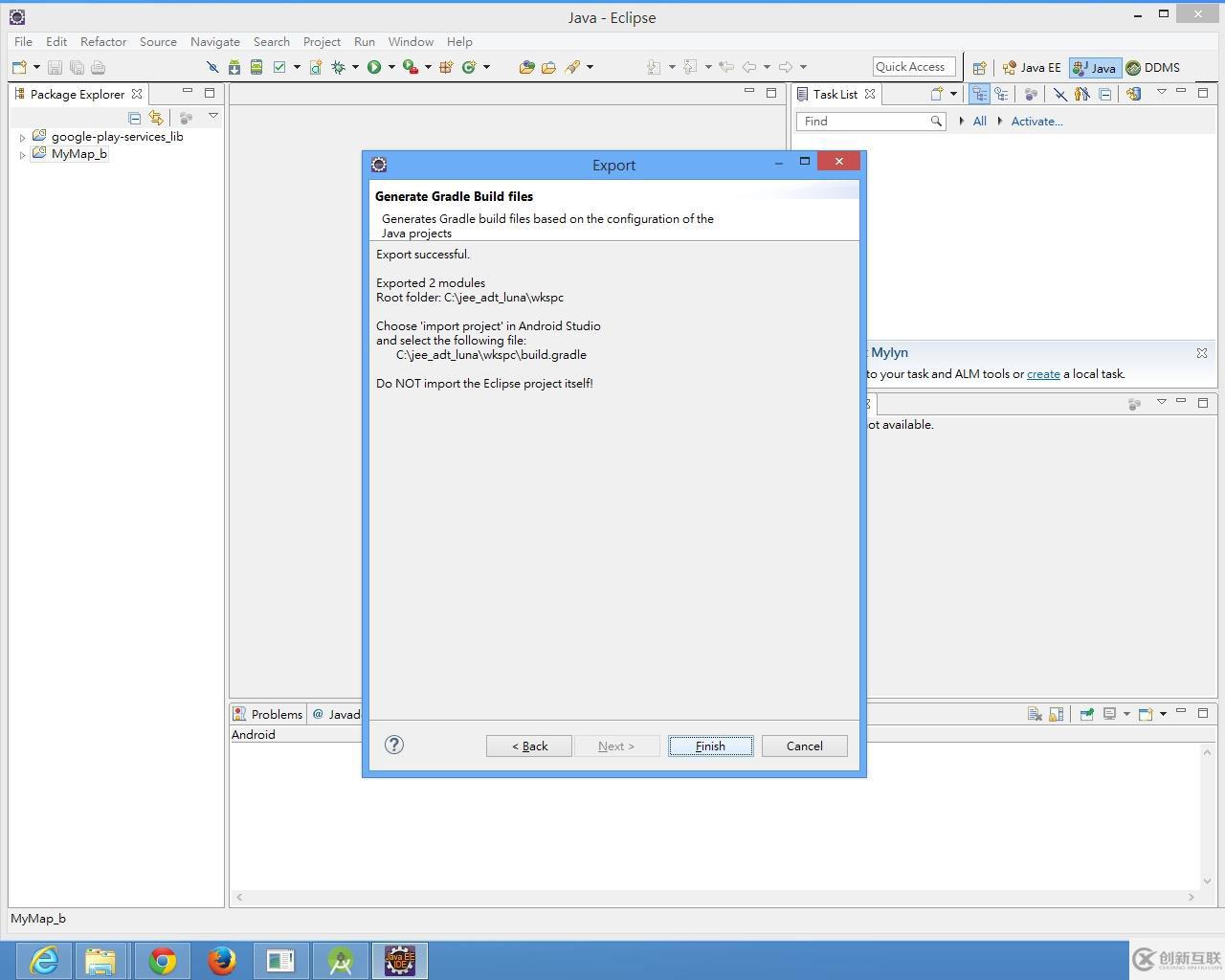Click the Activate... link in Task List
The image size is (1225, 980).
pyautogui.click(x=1036, y=122)
